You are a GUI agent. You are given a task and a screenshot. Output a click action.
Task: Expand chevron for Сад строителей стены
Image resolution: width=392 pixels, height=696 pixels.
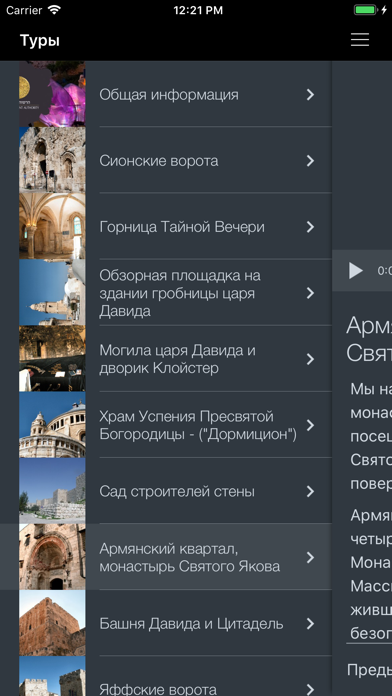[310, 491]
